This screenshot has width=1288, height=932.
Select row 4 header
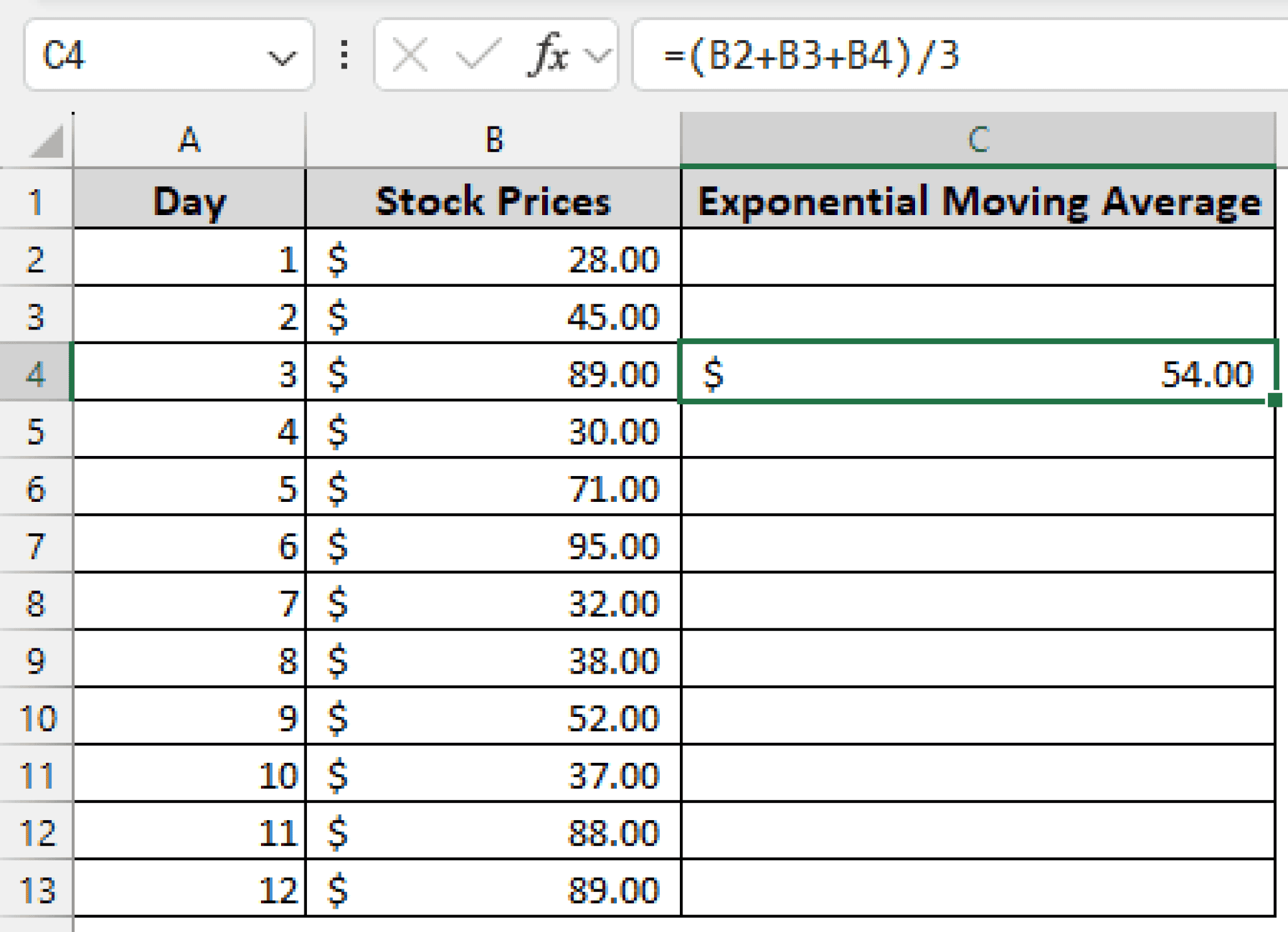tap(36, 372)
